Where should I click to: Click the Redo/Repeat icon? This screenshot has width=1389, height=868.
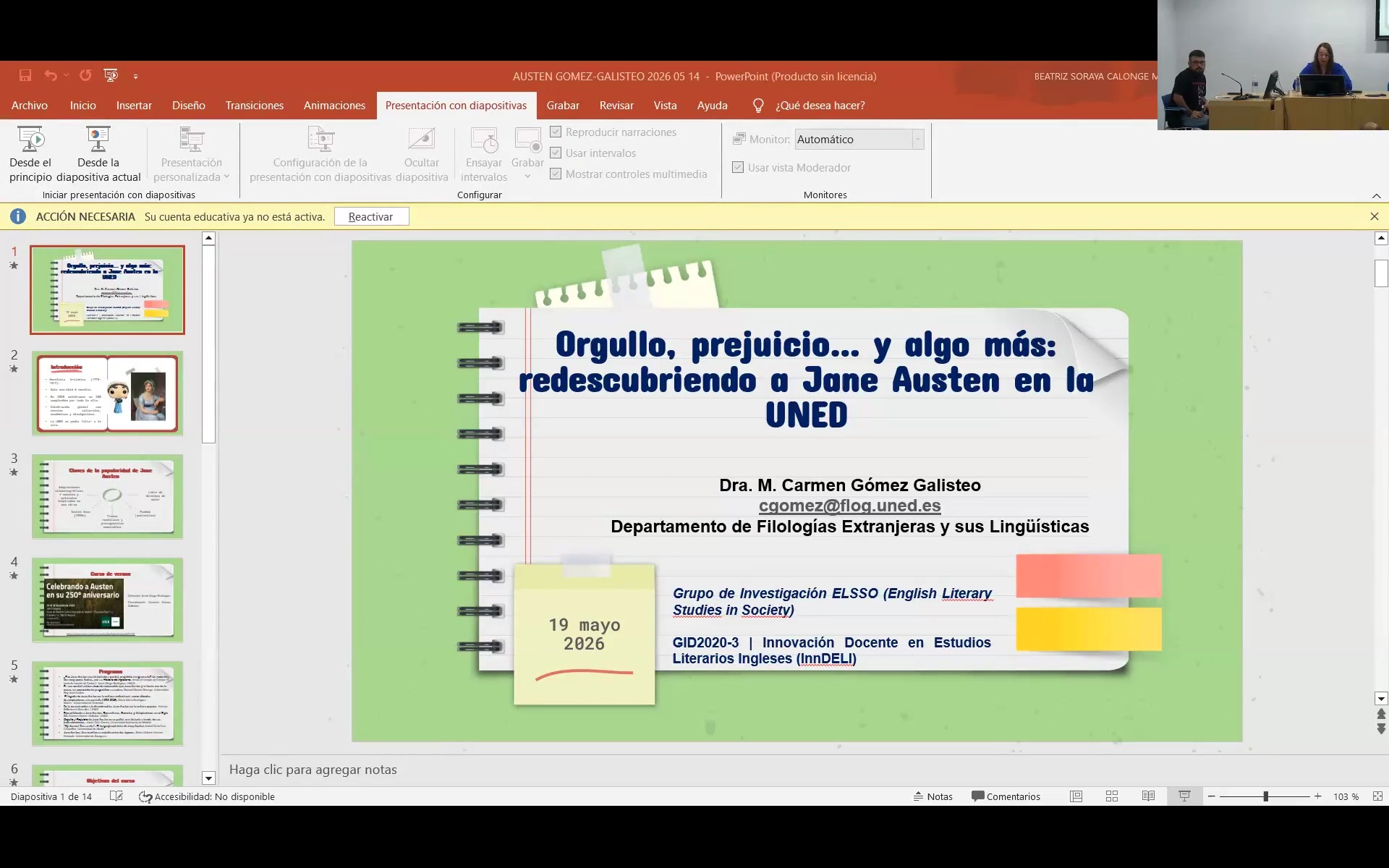point(85,75)
